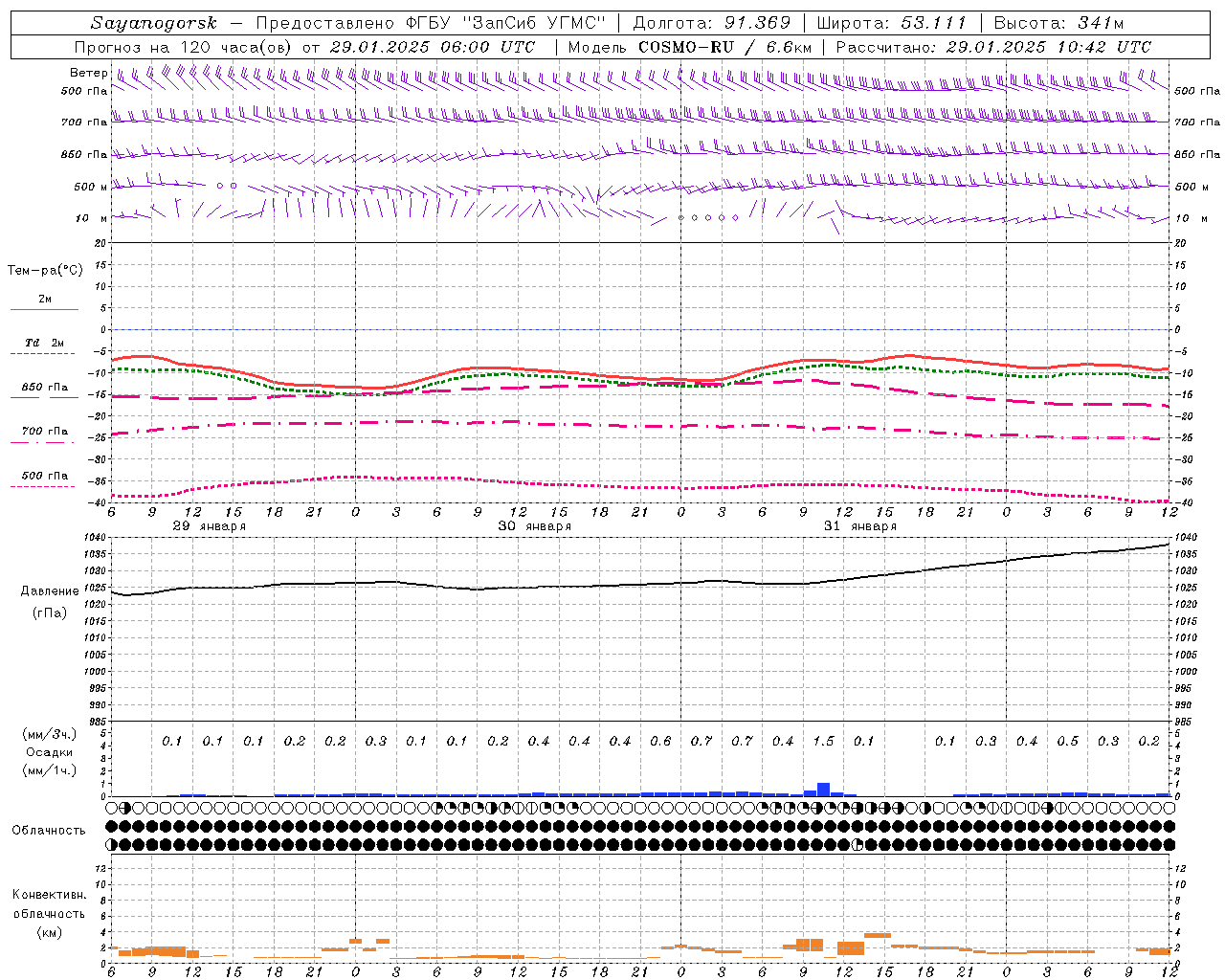Click the 'Td 2м' dew point legend entry

tap(44, 343)
